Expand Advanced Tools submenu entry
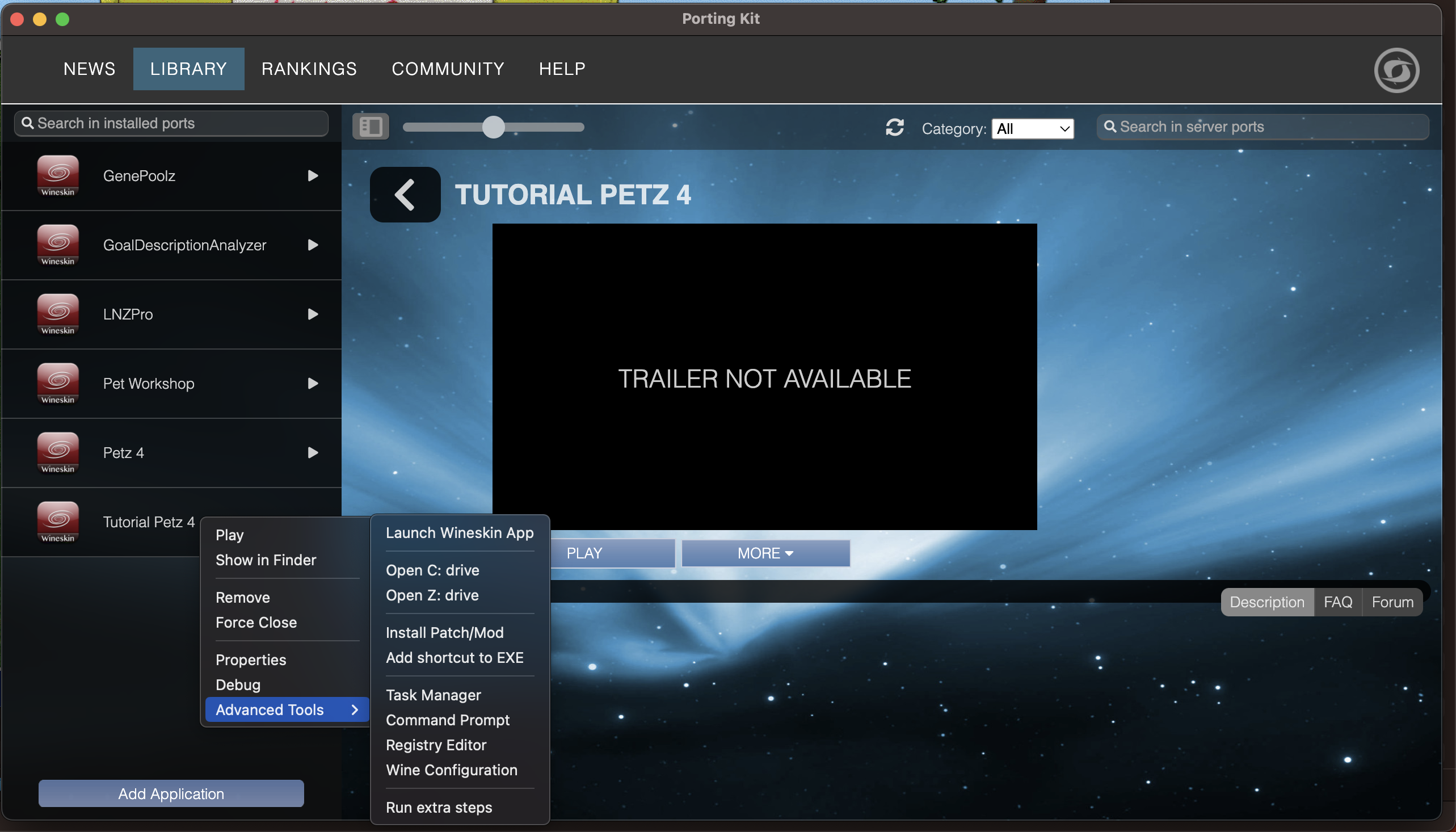This screenshot has width=1456, height=832. 286,710
